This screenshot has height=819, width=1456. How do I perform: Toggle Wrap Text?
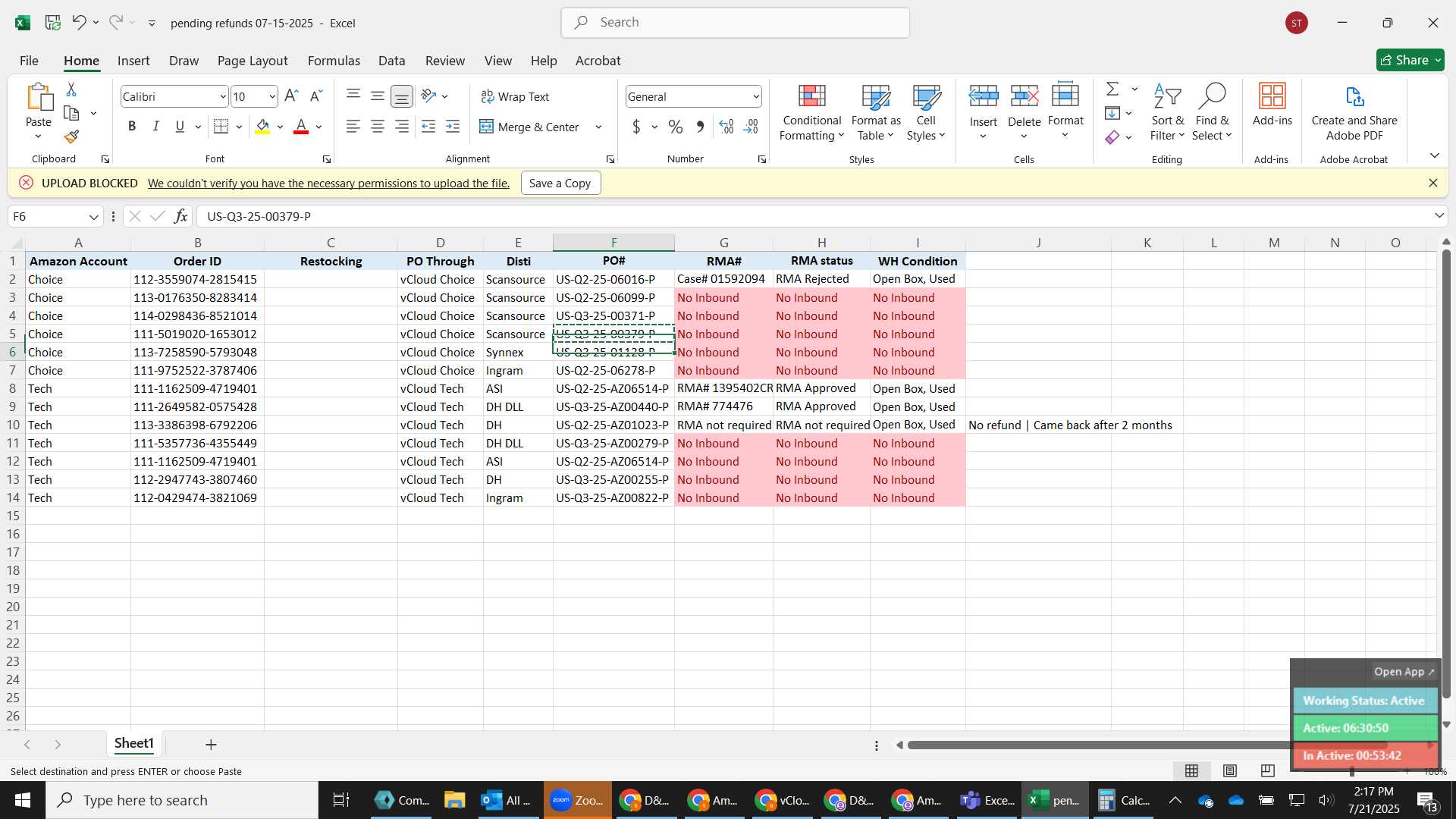pyautogui.click(x=515, y=96)
